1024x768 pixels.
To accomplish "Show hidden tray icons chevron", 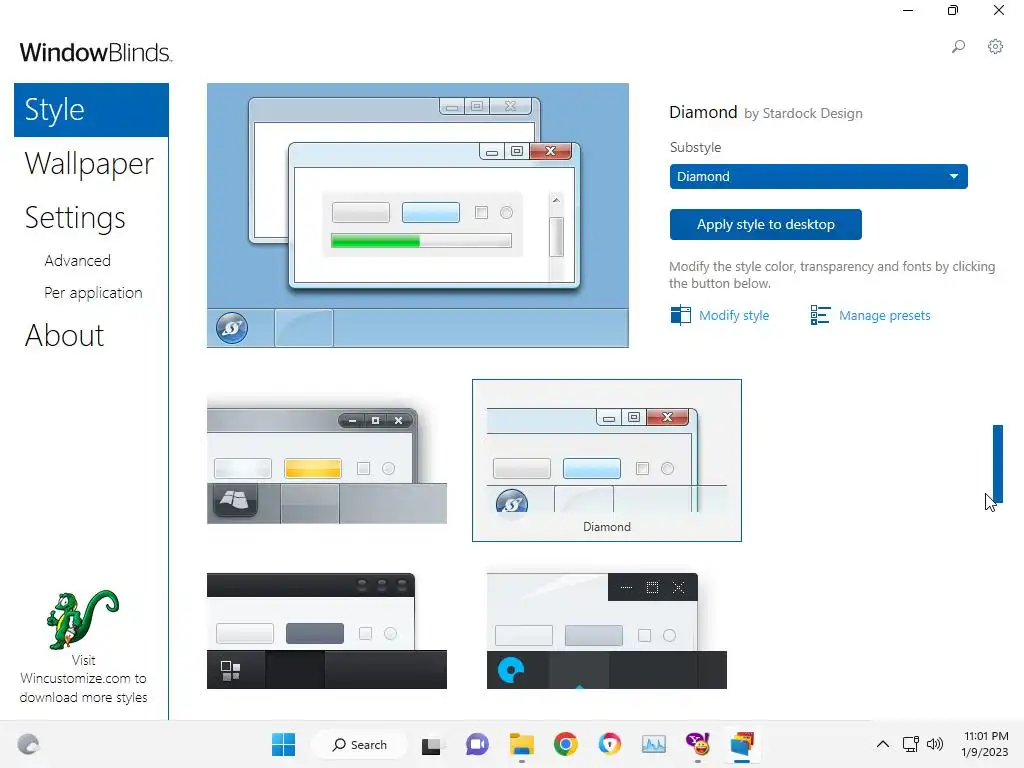I will point(882,744).
